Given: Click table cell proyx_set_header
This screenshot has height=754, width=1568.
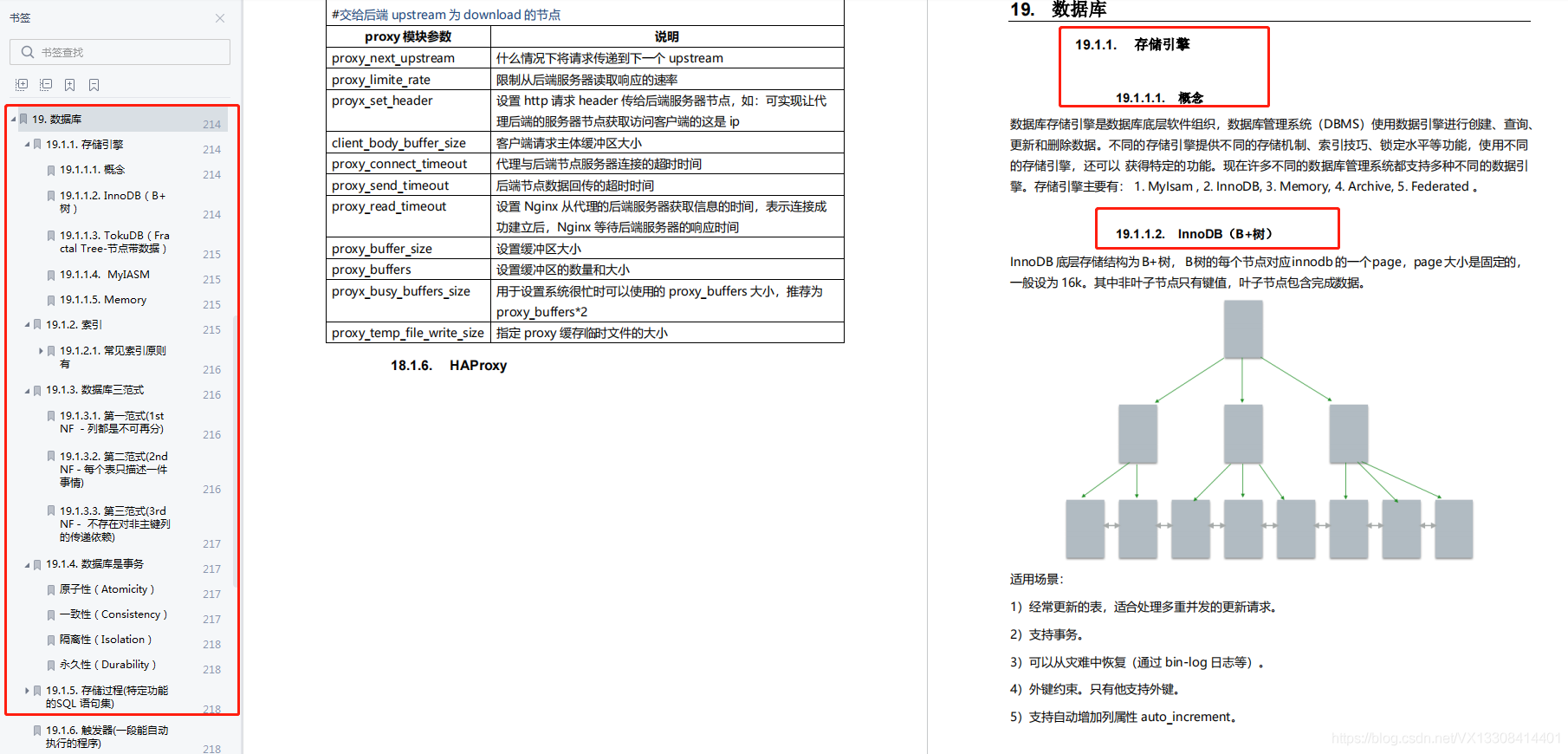Looking at the screenshot, I should pos(408,111).
